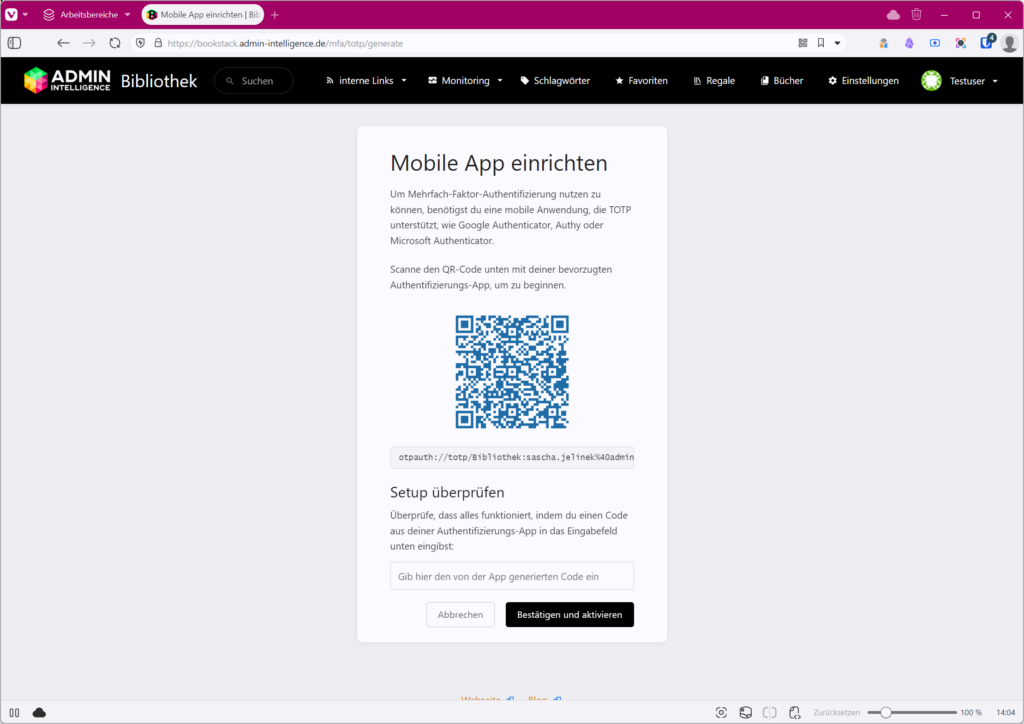
Task: Click the synced tabs cloud icon
Action: click(891, 14)
